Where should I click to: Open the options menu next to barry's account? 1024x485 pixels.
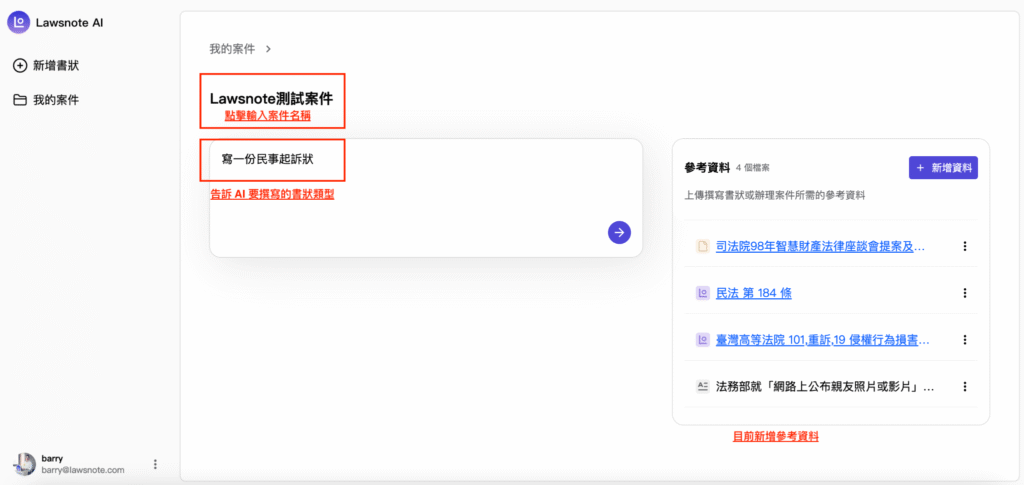coord(155,464)
